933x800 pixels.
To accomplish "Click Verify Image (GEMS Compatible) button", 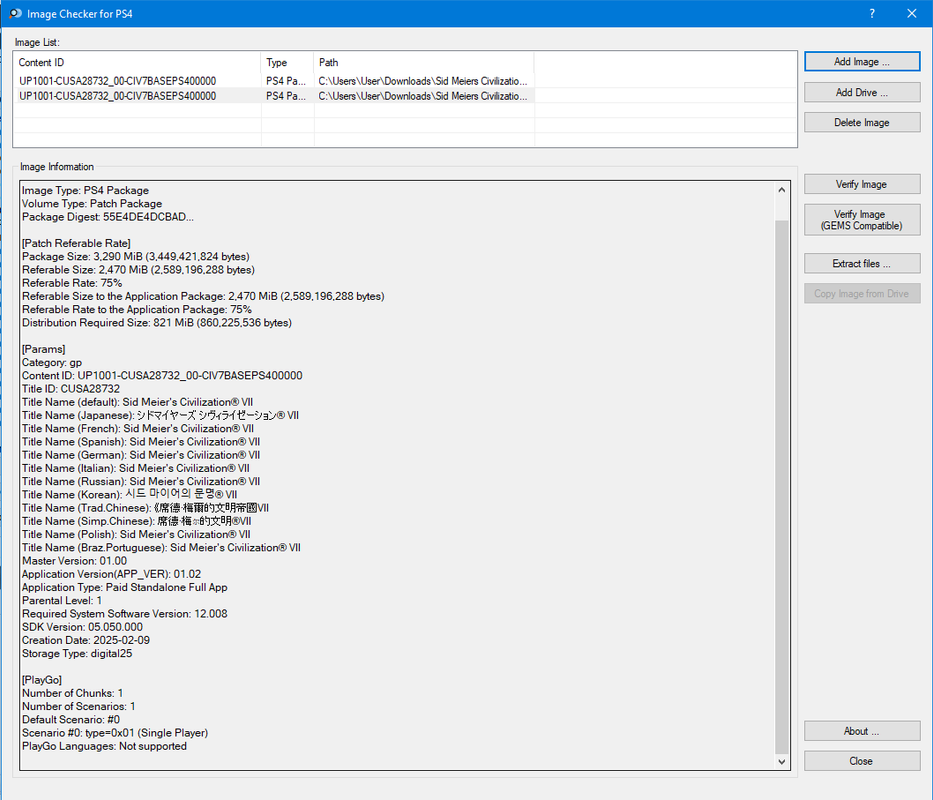I will tap(862, 220).
